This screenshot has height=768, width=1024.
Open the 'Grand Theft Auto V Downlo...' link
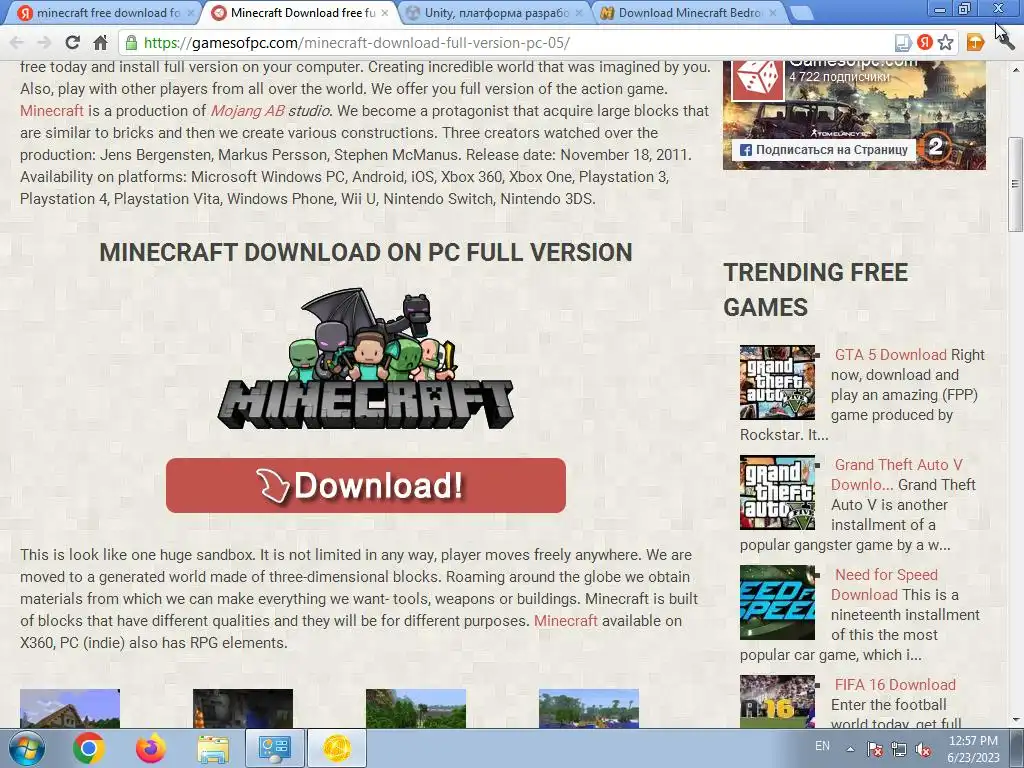coord(896,475)
